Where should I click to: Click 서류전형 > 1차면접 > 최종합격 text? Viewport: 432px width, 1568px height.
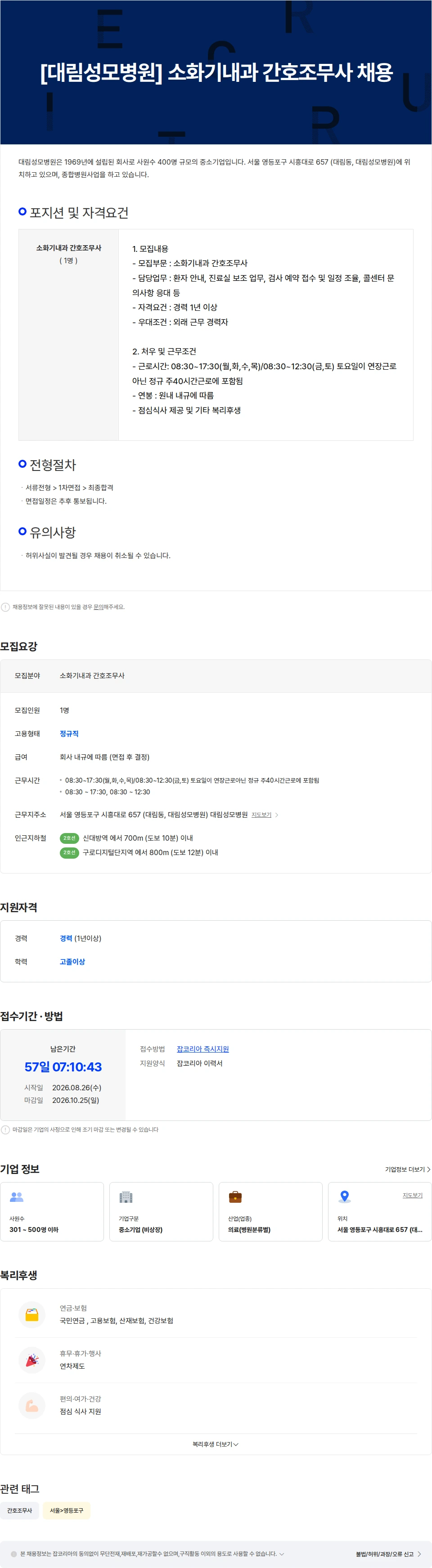(x=69, y=488)
